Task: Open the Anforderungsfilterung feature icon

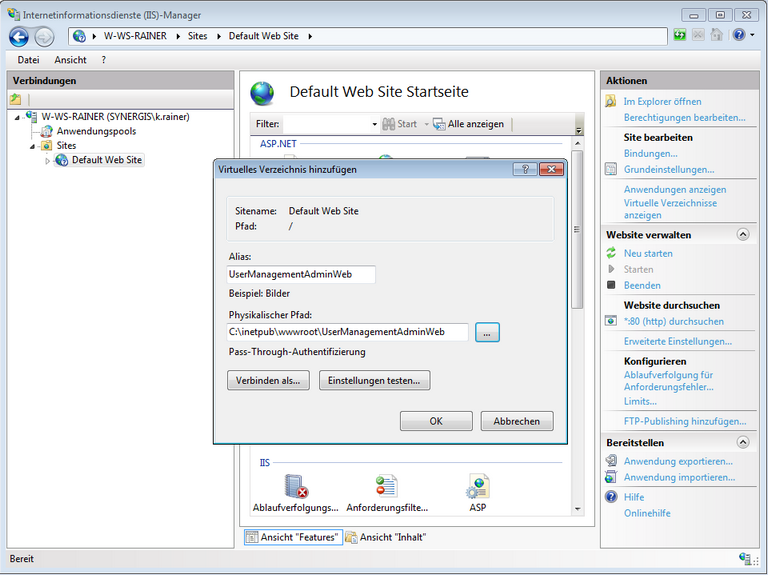Action: click(386, 487)
